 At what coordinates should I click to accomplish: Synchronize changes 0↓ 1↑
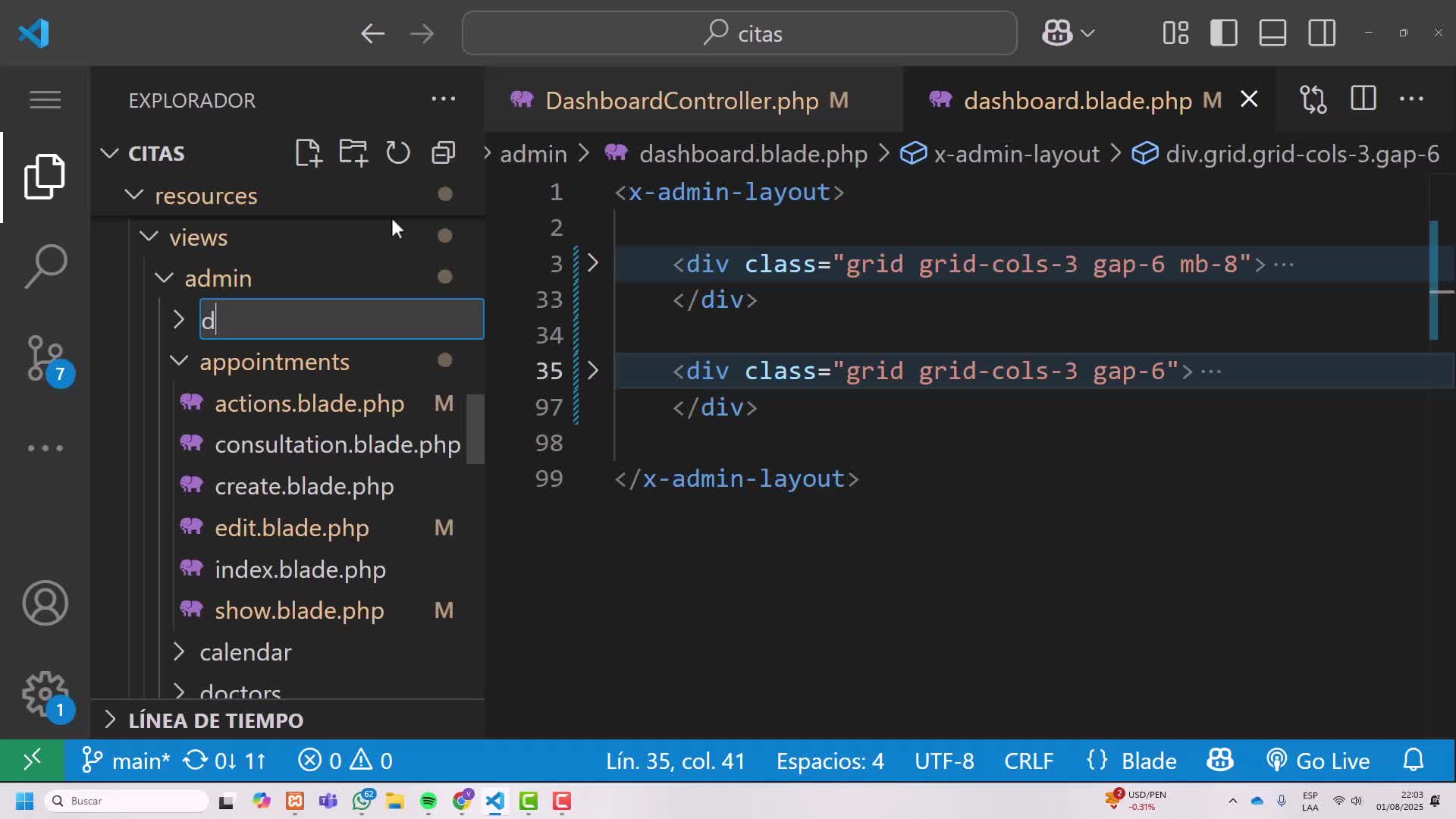(225, 761)
